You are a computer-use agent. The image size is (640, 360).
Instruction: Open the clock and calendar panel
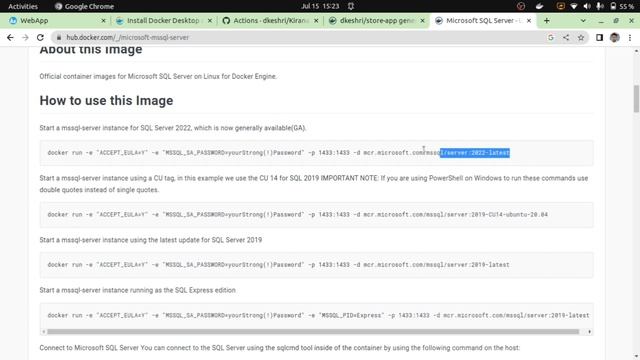(320, 6)
